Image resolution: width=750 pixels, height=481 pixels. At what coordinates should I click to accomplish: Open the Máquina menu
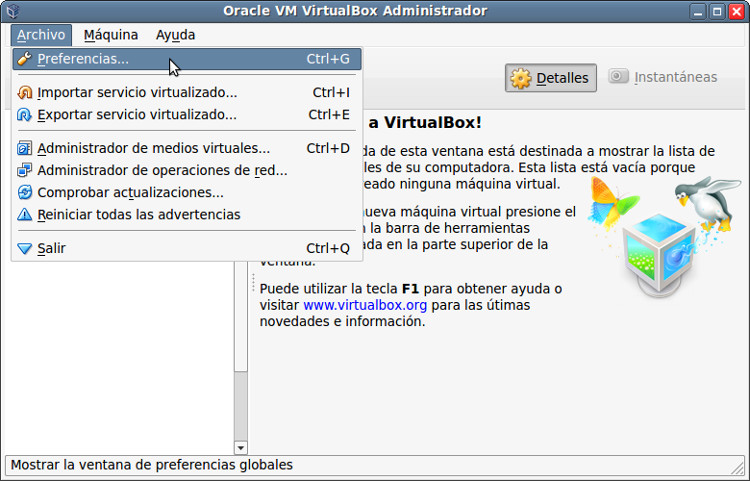[x=111, y=35]
